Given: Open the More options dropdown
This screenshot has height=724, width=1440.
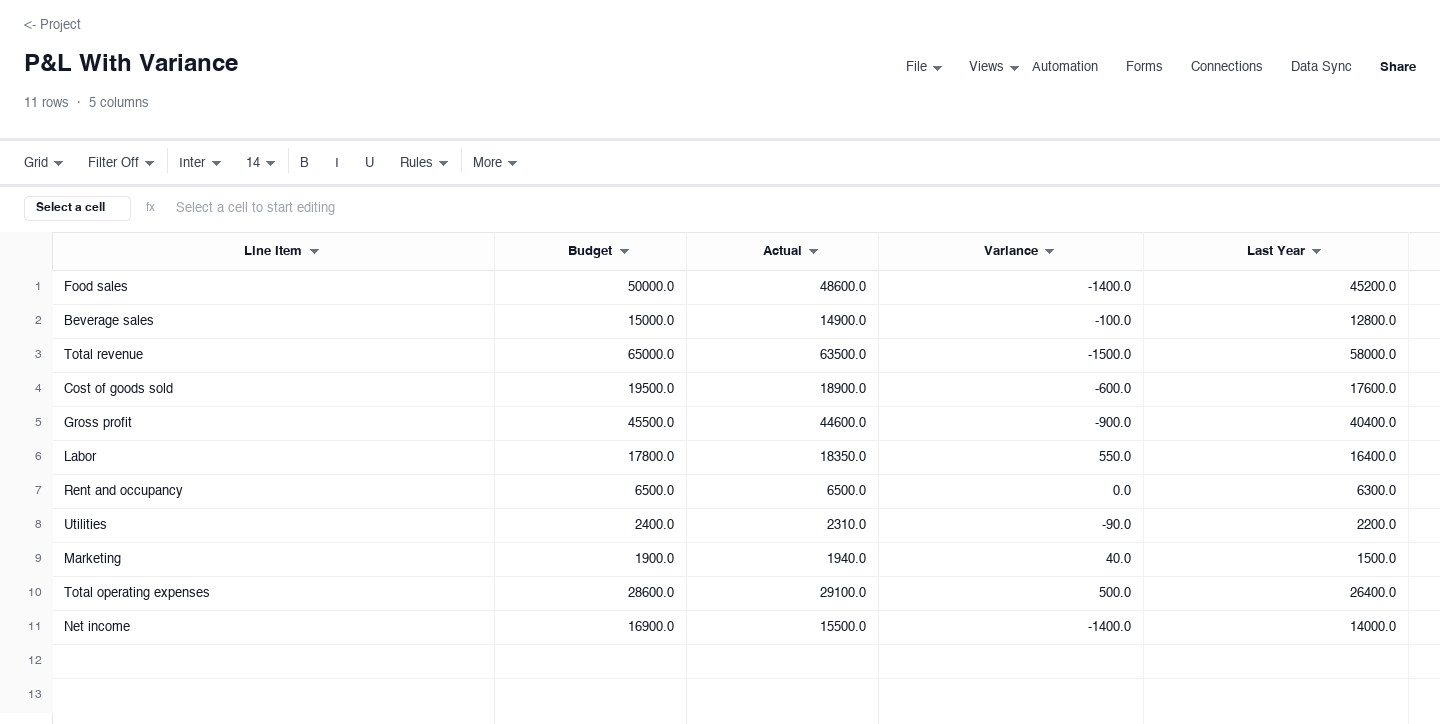Looking at the screenshot, I should 495,162.
